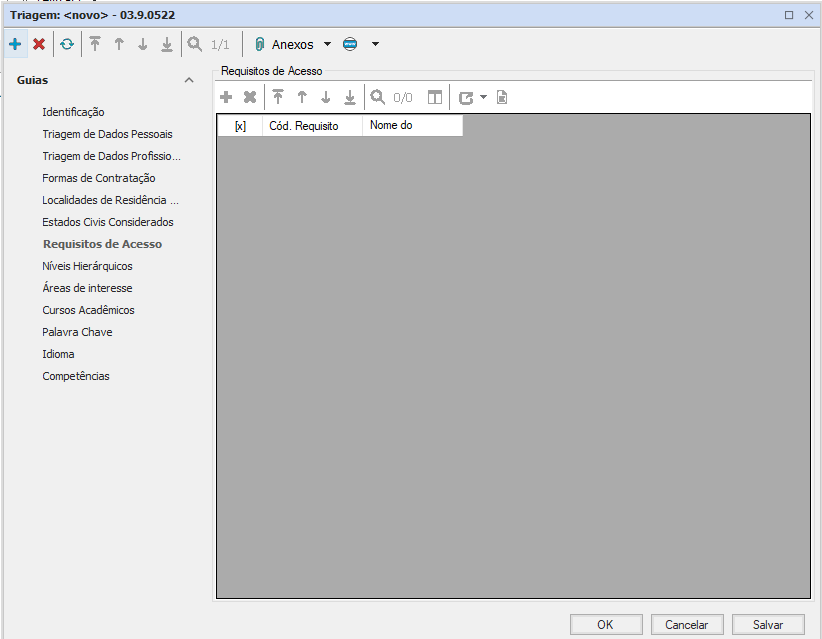The width and height of the screenshot is (822, 639).
Task: Click the blue plus add-record icon
Action: click(x=15, y=44)
